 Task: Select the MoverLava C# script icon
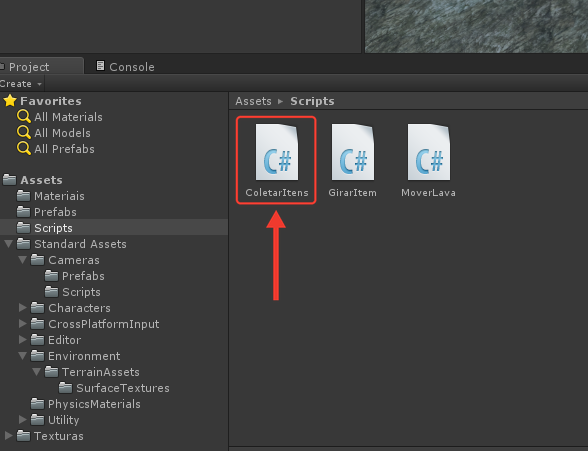(429, 152)
